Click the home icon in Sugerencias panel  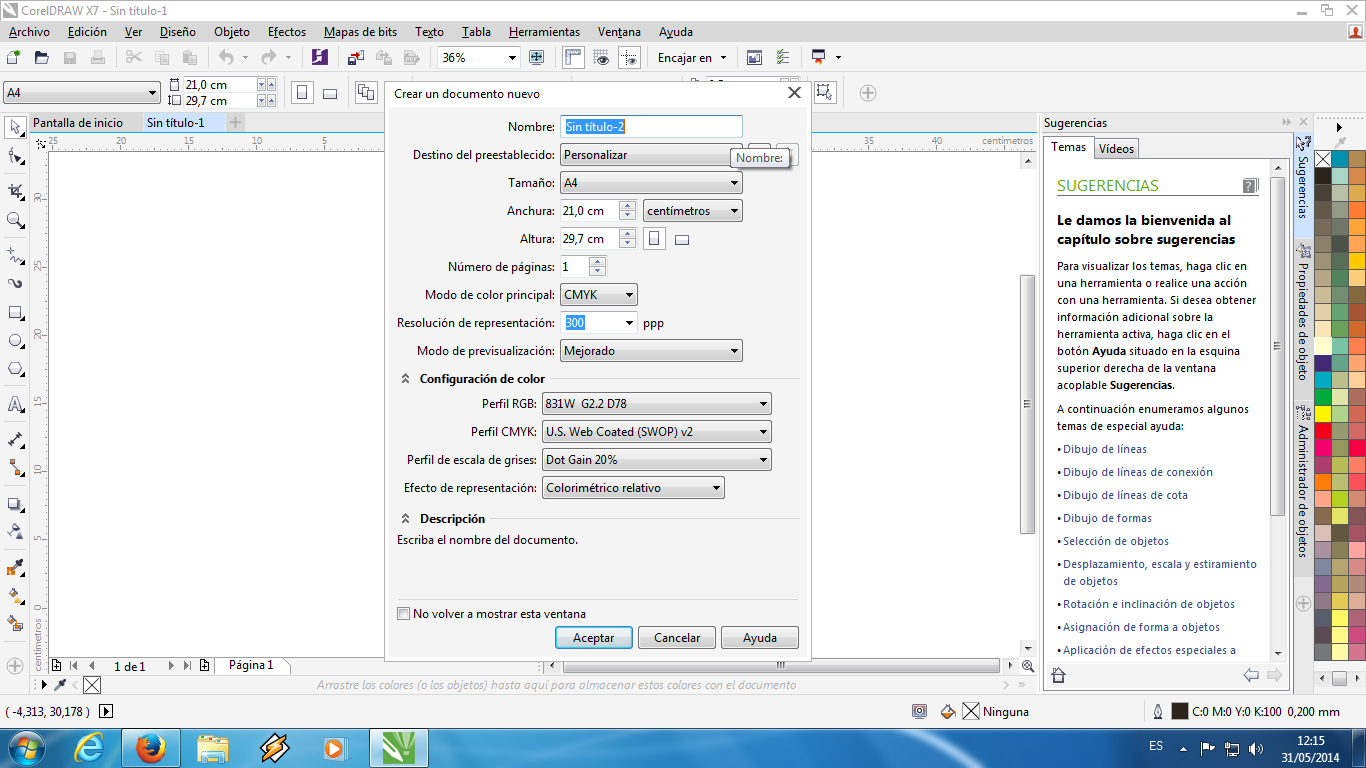[1058, 676]
